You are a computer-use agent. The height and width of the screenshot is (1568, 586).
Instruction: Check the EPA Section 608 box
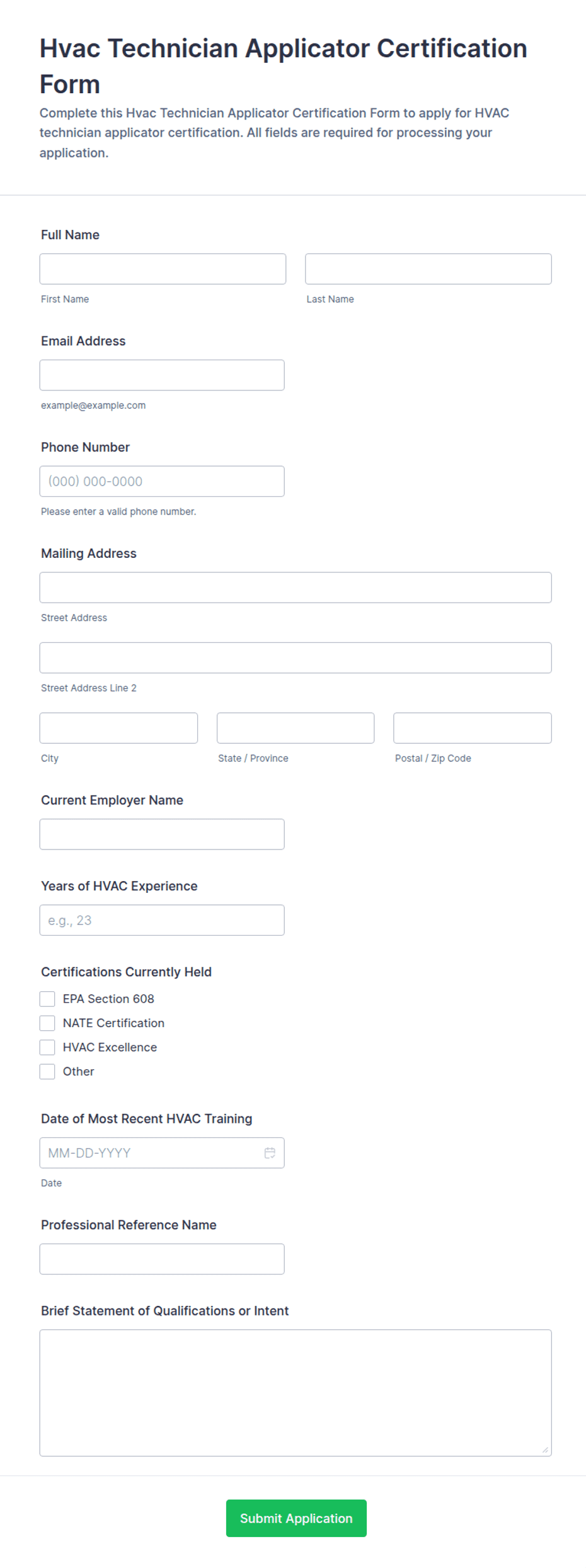(x=47, y=999)
